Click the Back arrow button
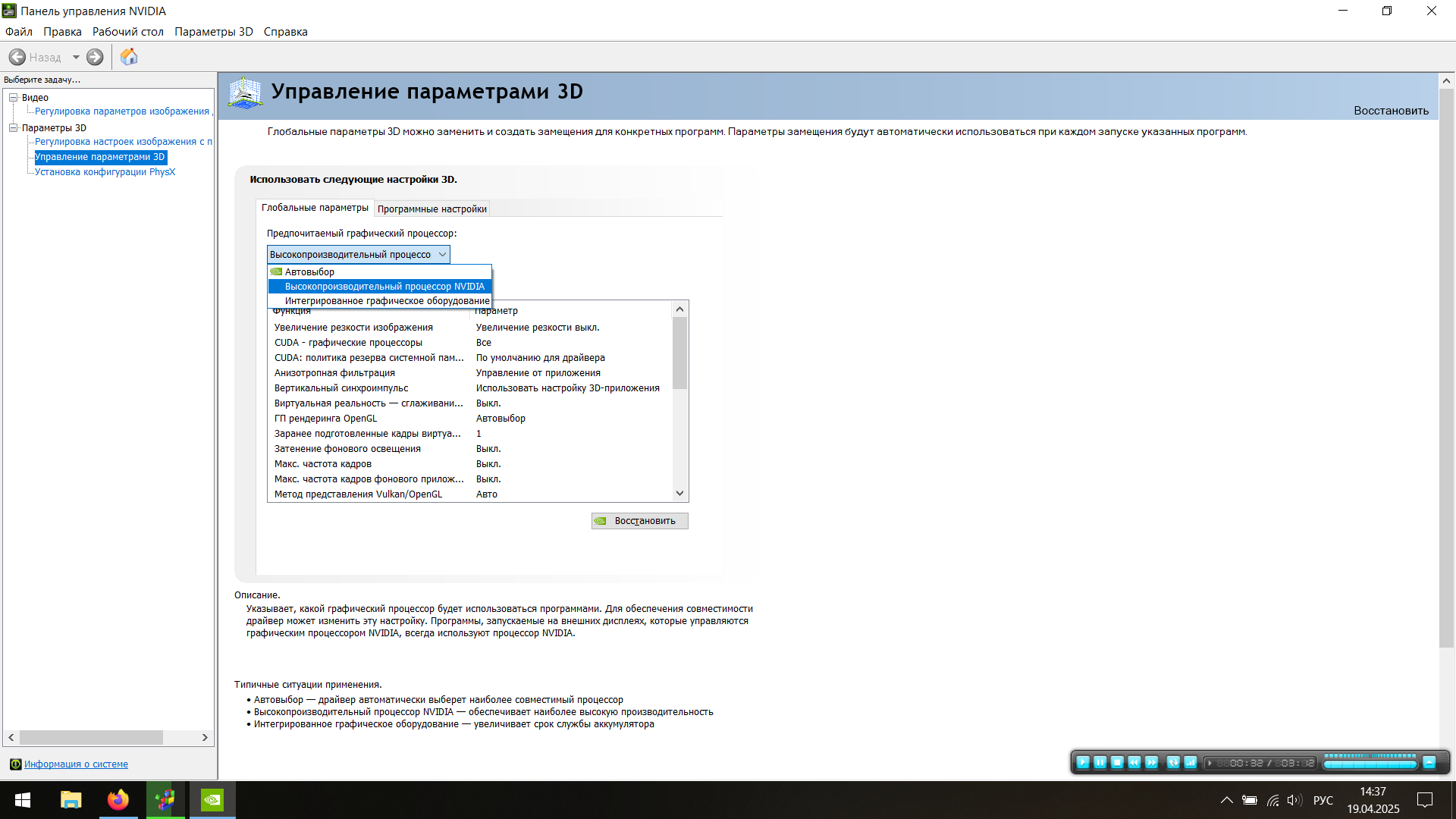1456x819 pixels. tap(17, 57)
